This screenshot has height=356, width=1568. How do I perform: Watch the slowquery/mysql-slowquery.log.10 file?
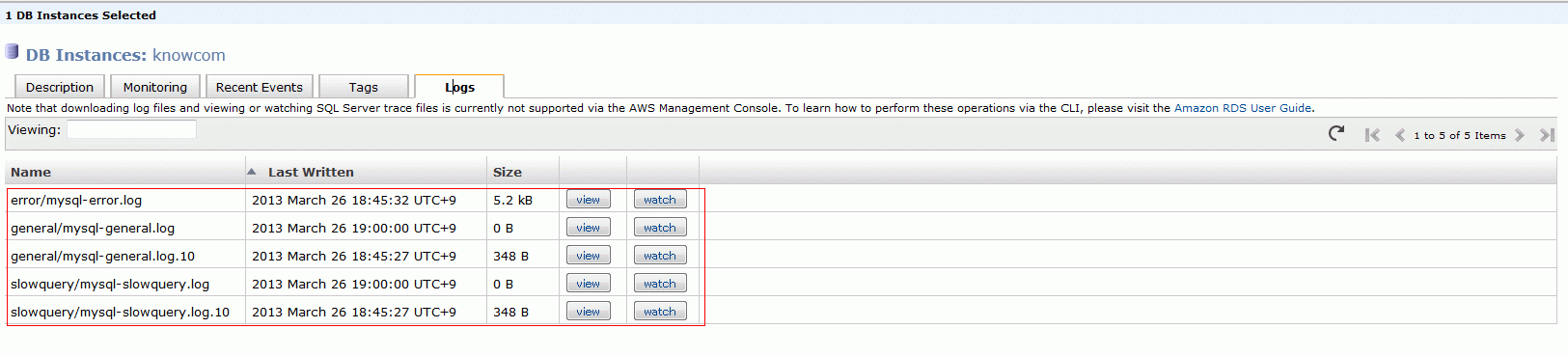click(660, 312)
